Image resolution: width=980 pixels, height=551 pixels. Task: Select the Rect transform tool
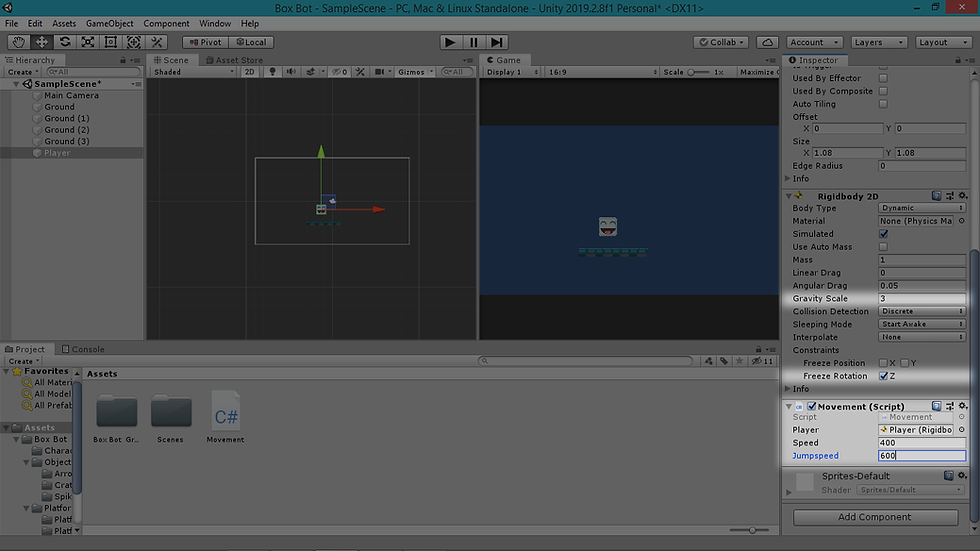111,42
